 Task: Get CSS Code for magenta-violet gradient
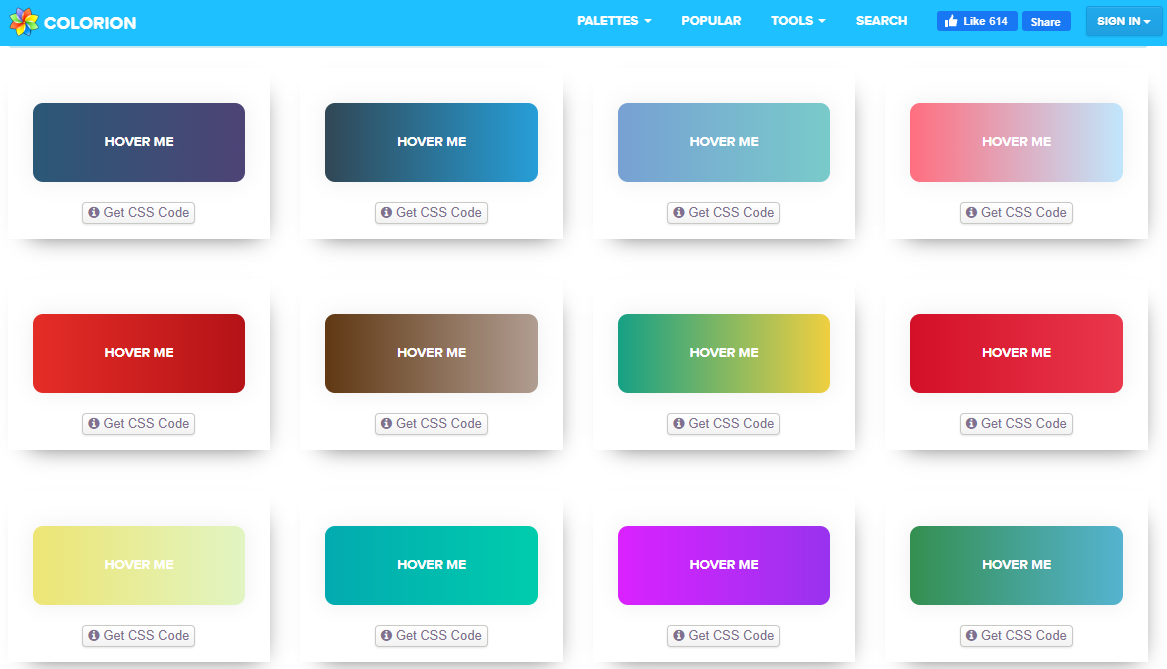723,636
